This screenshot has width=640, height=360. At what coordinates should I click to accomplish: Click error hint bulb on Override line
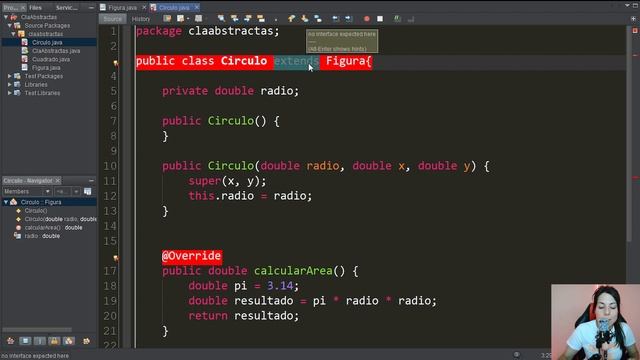click(x=116, y=258)
